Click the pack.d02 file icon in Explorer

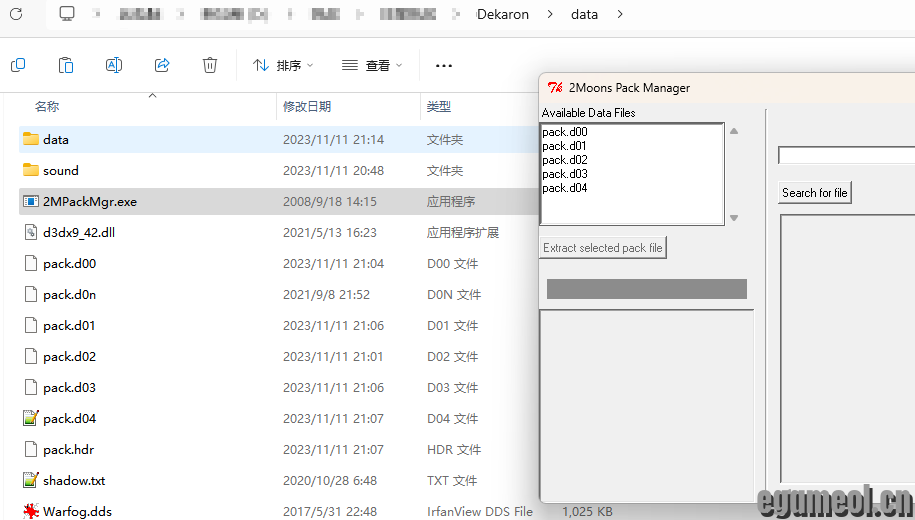(30, 356)
